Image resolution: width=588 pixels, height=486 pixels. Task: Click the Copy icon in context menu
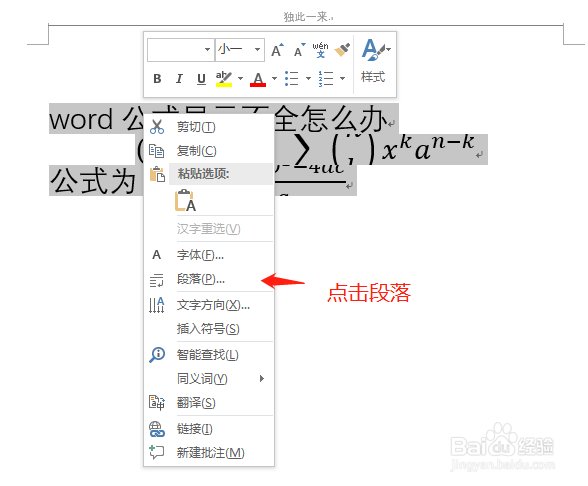(156, 151)
